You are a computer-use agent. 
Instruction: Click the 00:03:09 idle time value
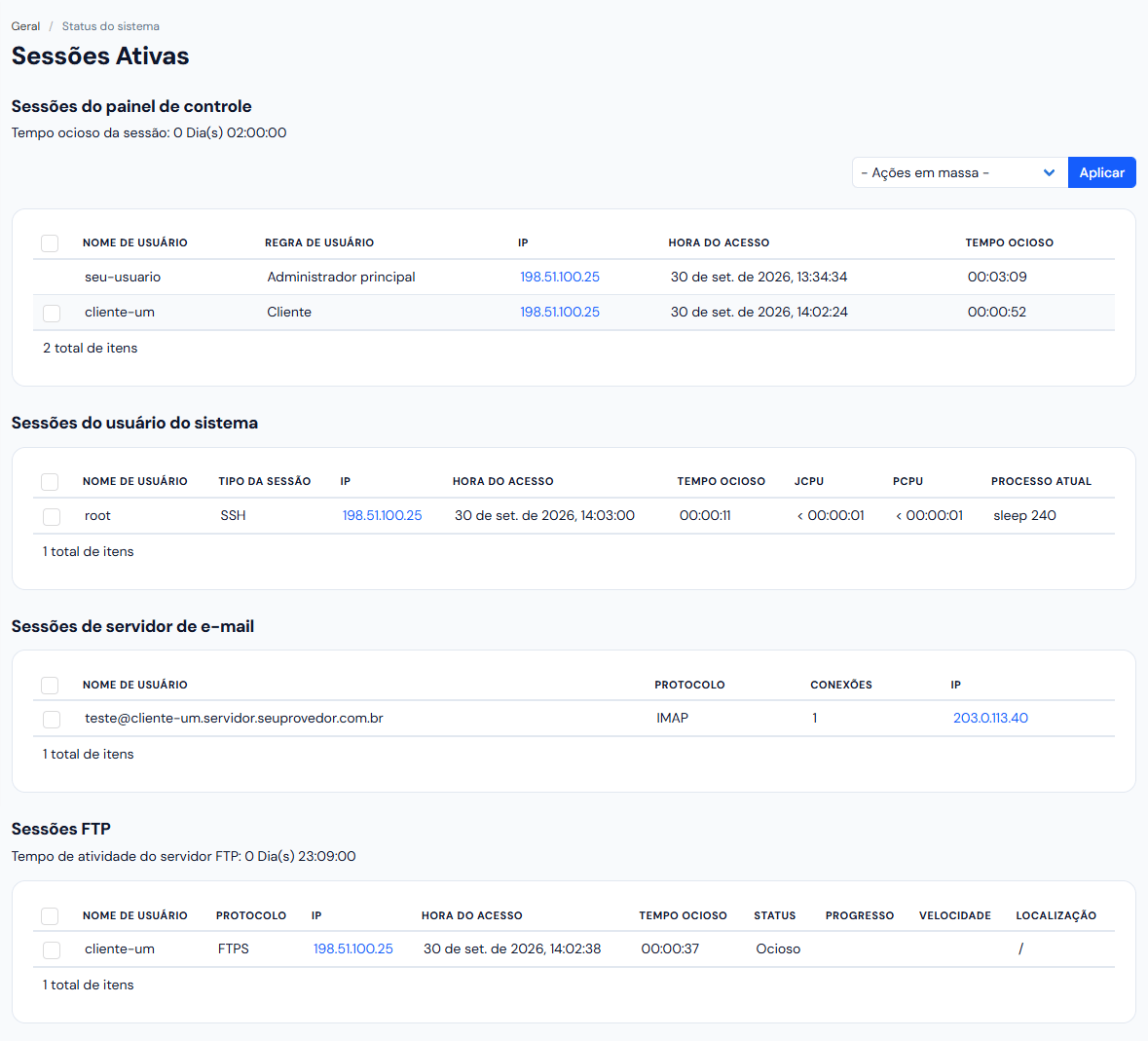point(996,277)
